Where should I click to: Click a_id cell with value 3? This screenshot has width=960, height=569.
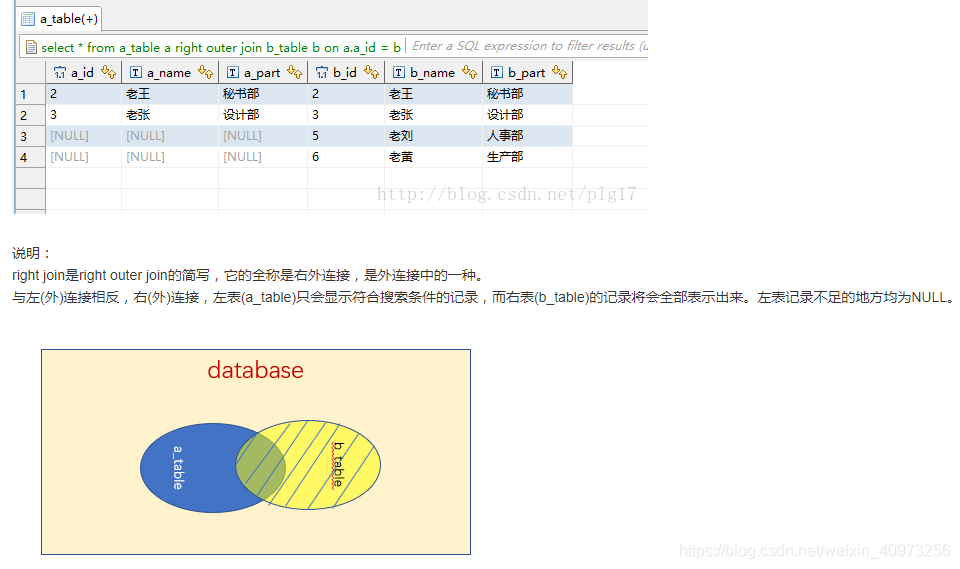point(84,115)
